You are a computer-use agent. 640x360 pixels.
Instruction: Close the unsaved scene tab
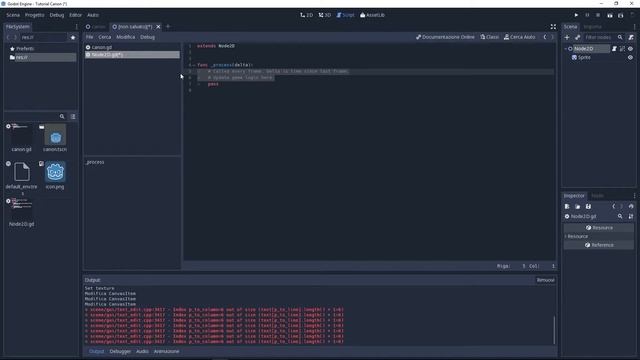coord(158,27)
